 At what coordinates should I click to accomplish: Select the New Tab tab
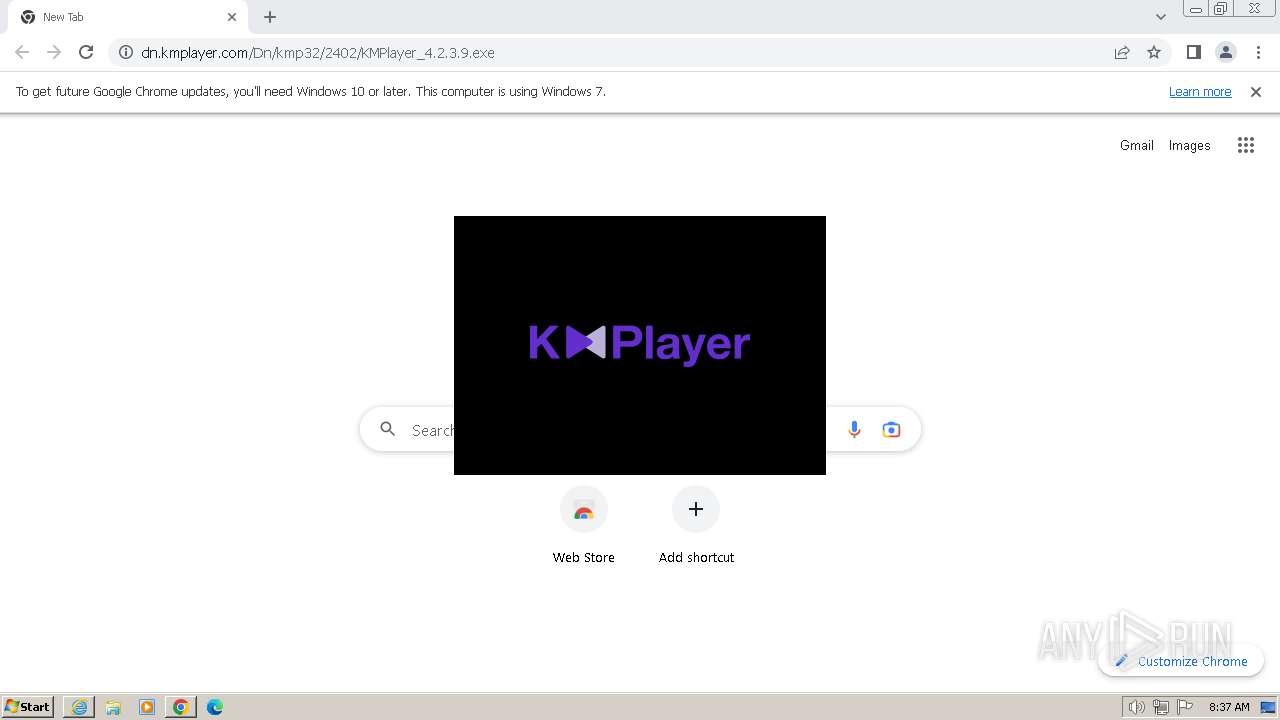tap(128, 17)
